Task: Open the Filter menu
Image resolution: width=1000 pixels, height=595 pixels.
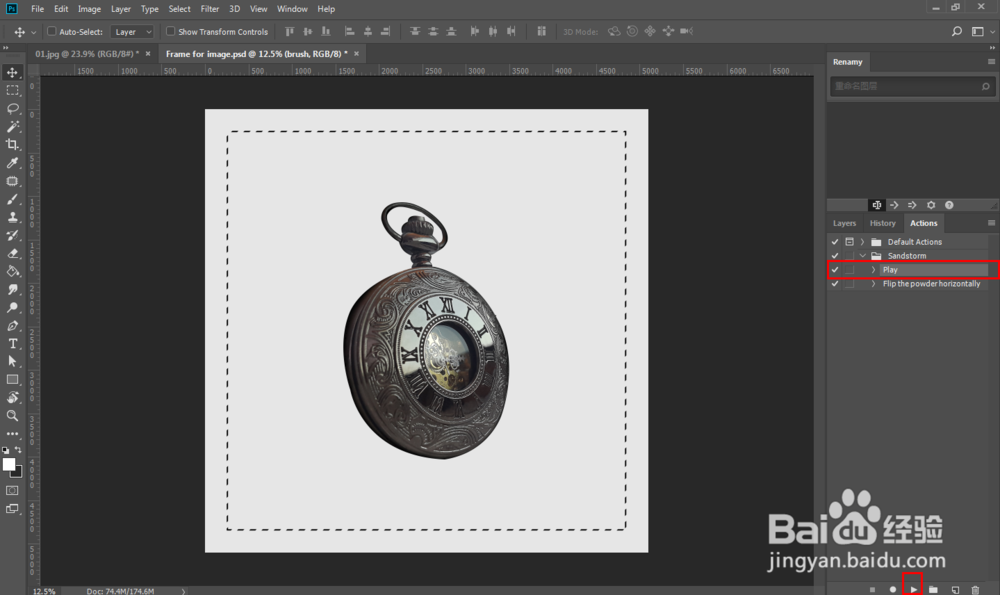Action: tap(210, 9)
